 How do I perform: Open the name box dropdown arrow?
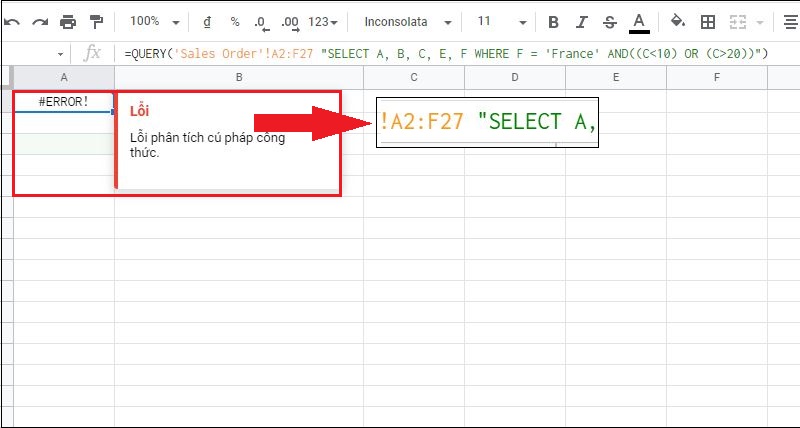tap(61, 54)
